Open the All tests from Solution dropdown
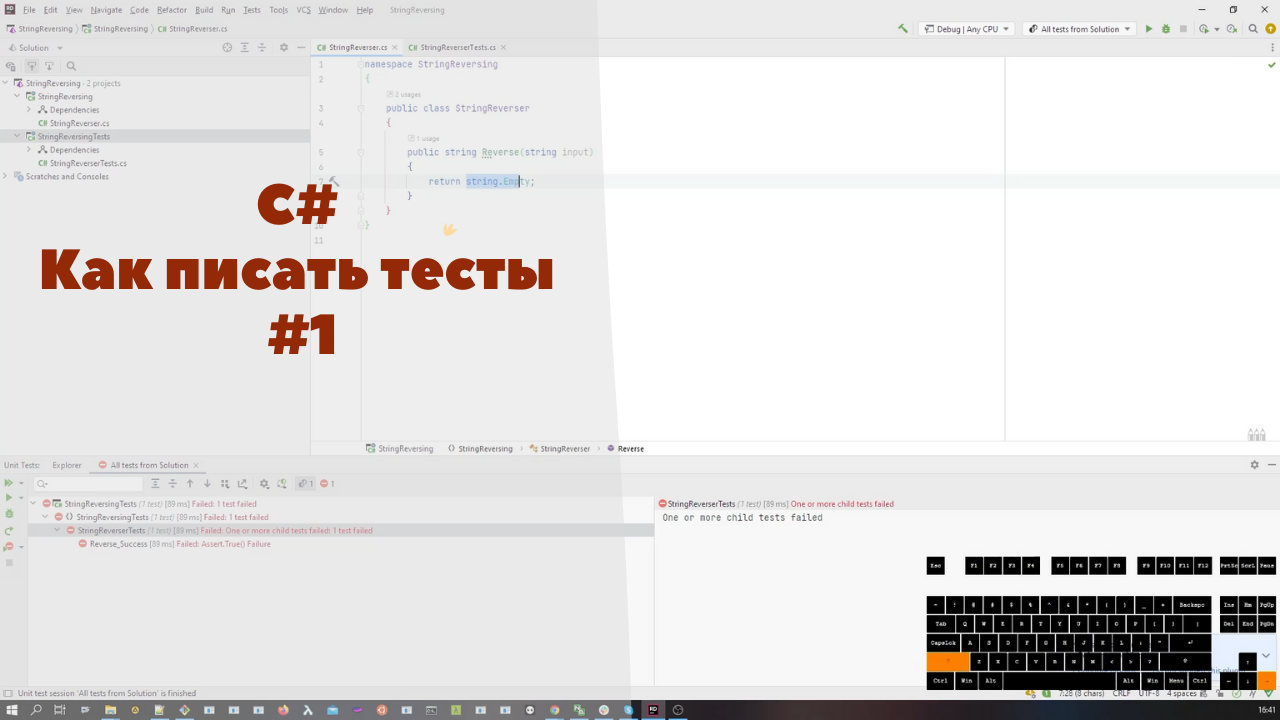Screen dimensions: 1280x720 tap(1080, 29)
